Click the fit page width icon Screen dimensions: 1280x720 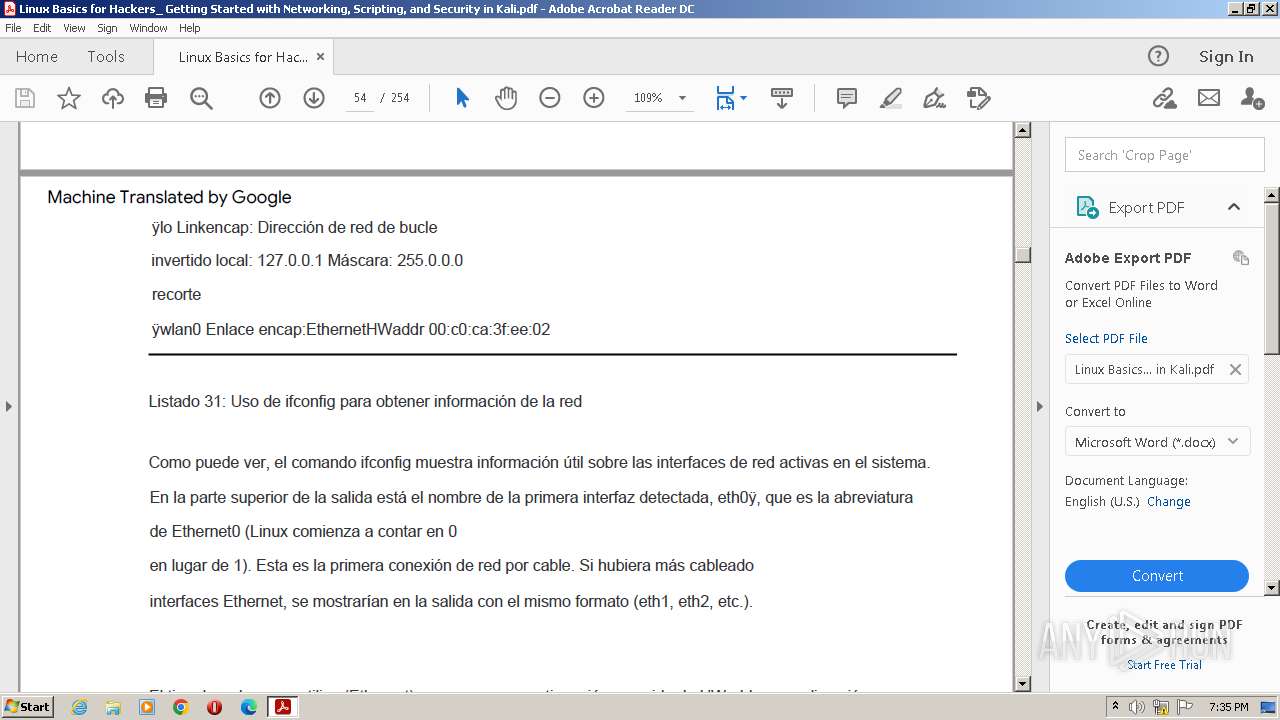pyautogui.click(x=725, y=98)
